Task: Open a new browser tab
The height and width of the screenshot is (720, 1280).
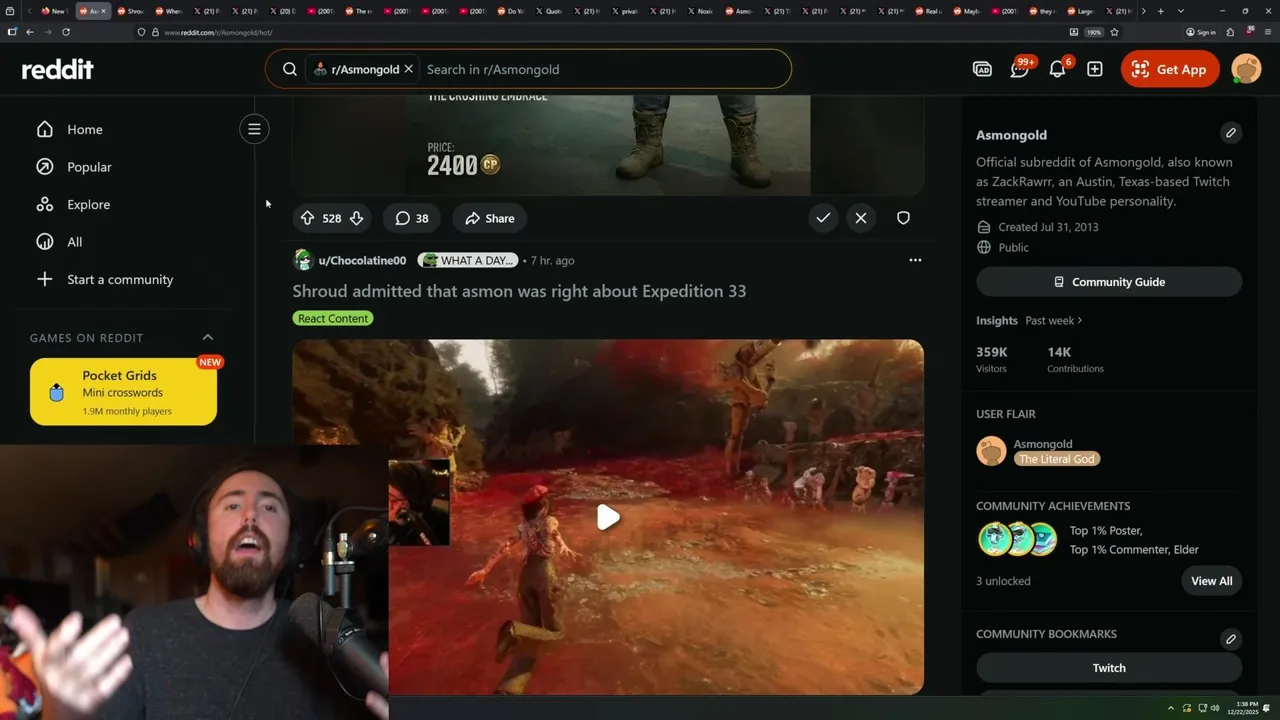Action: point(1160,11)
